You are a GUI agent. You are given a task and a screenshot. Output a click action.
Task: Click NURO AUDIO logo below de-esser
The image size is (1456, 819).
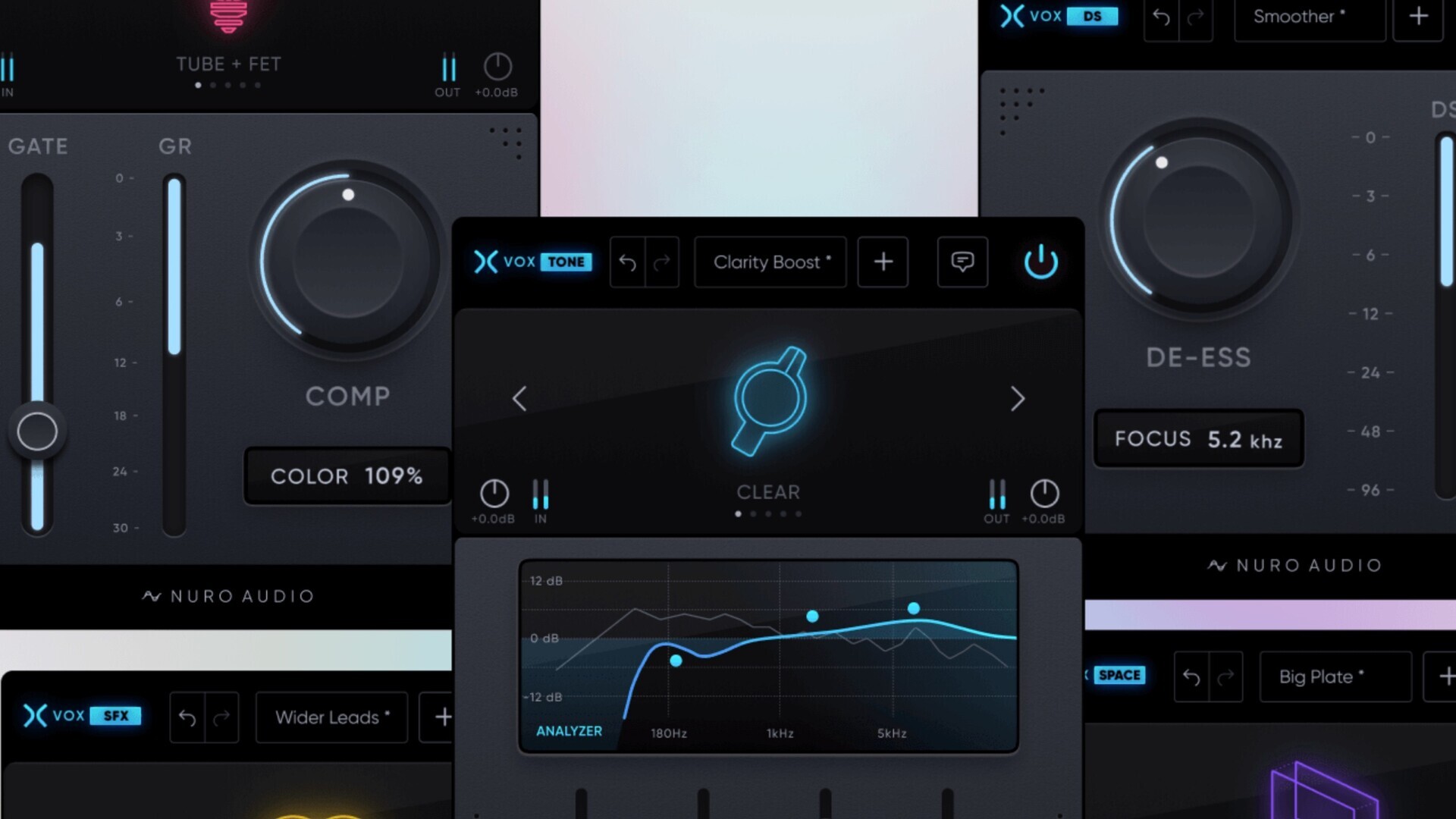[x=1295, y=566]
